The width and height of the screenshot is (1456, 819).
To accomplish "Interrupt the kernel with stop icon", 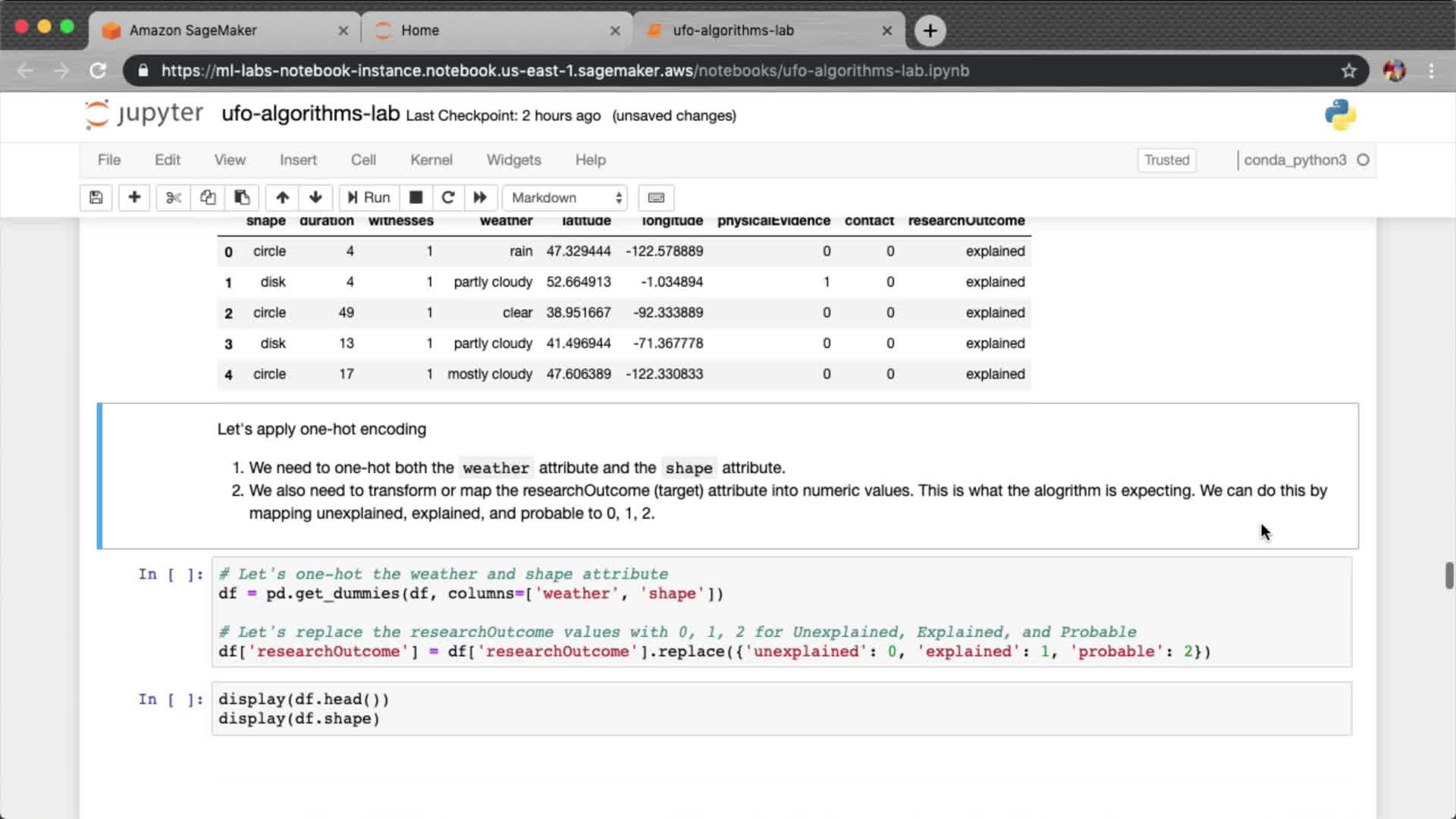I will tap(416, 198).
